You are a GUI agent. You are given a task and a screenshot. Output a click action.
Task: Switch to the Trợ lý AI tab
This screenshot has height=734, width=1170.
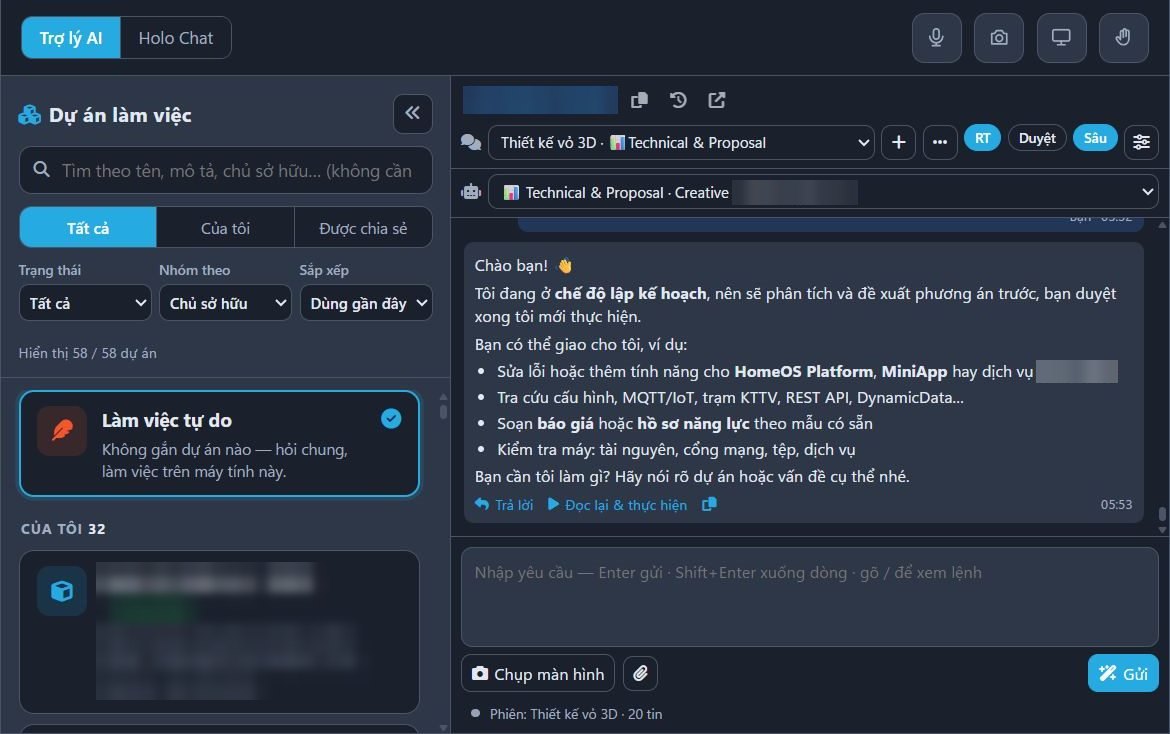click(71, 37)
